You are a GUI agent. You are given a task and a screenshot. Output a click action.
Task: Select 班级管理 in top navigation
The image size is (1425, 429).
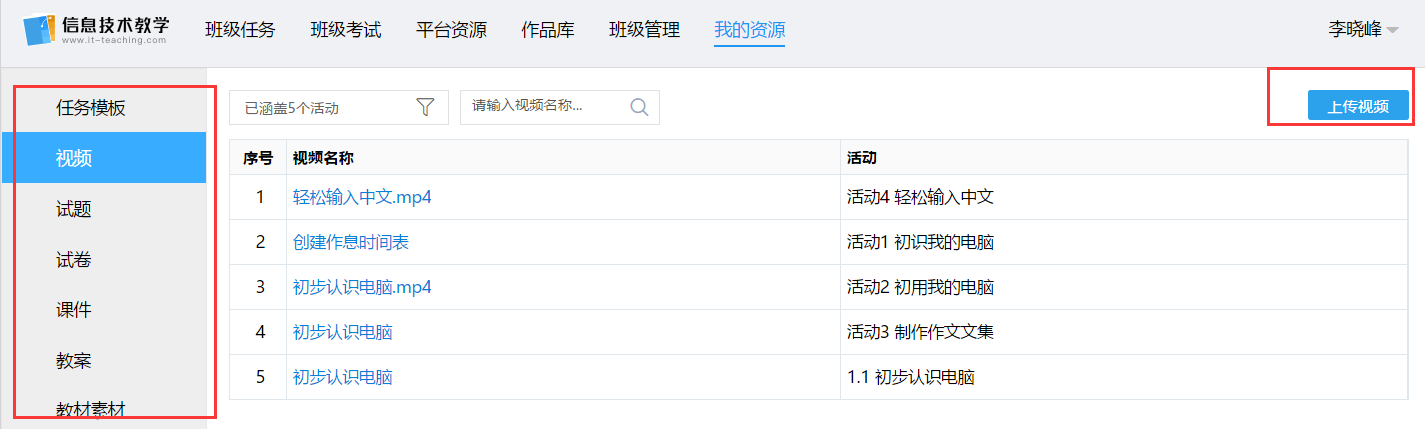(644, 30)
